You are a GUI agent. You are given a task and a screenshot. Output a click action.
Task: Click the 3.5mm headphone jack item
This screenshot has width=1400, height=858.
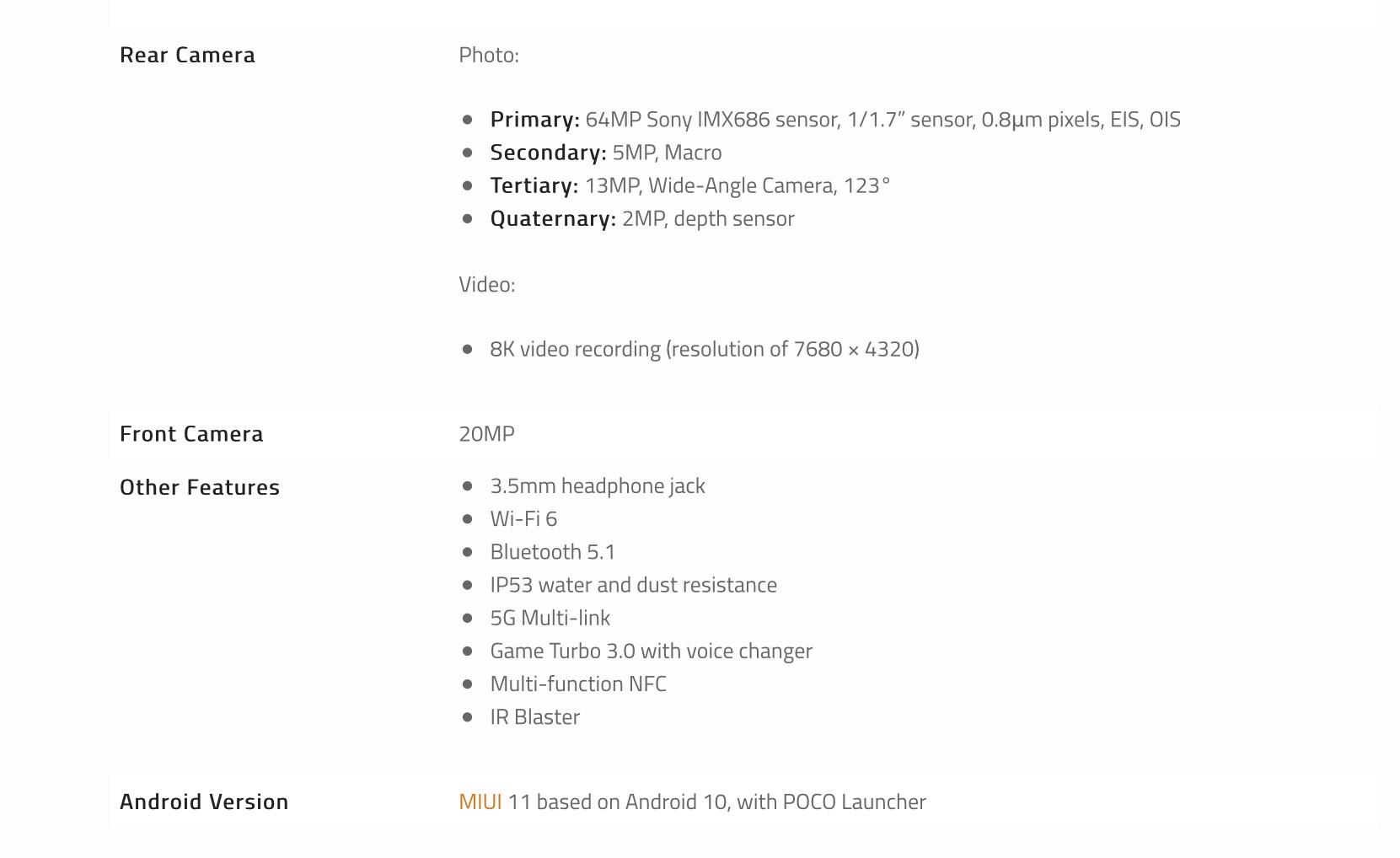[x=598, y=485]
